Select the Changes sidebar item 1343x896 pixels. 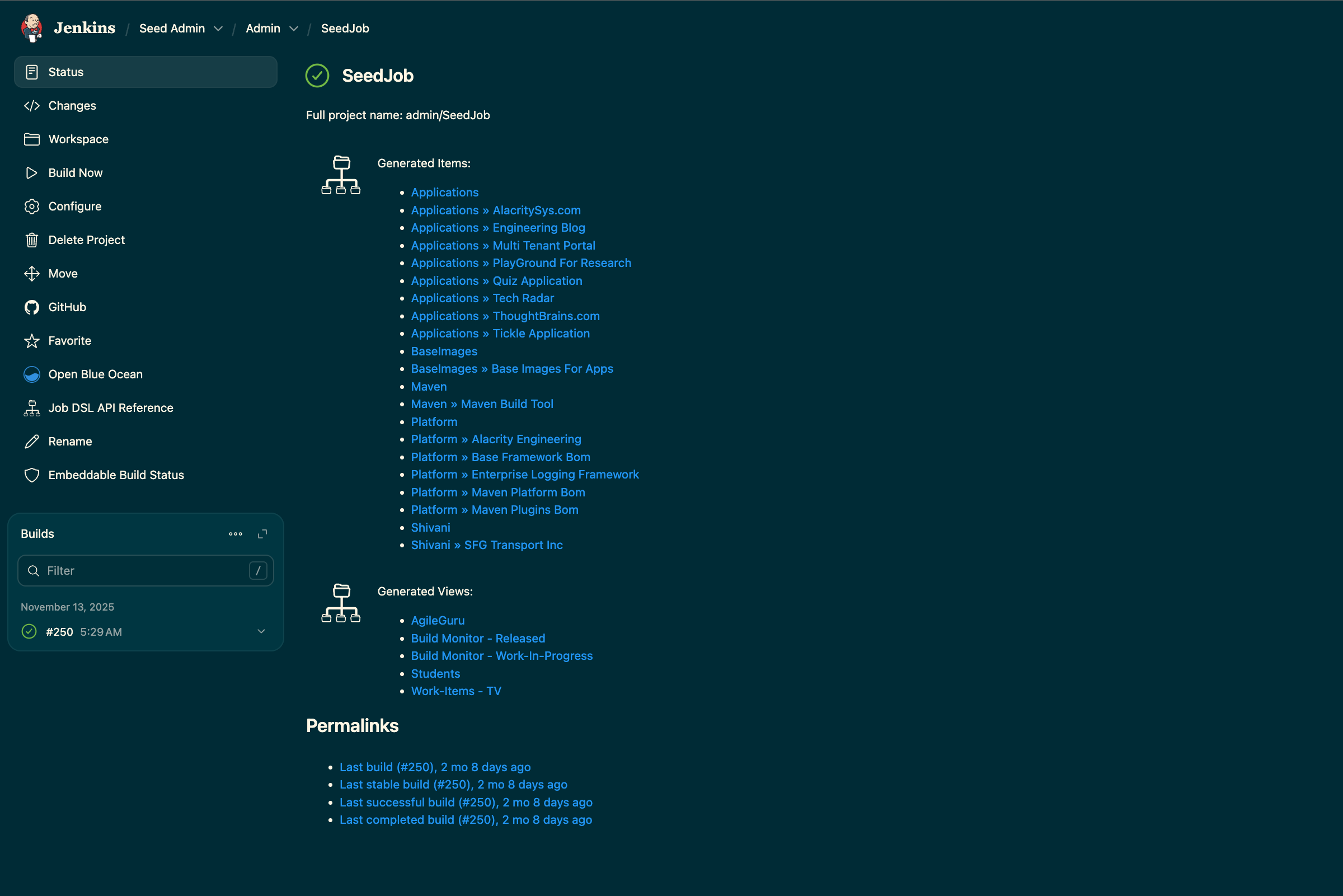[x=72, y=106]
